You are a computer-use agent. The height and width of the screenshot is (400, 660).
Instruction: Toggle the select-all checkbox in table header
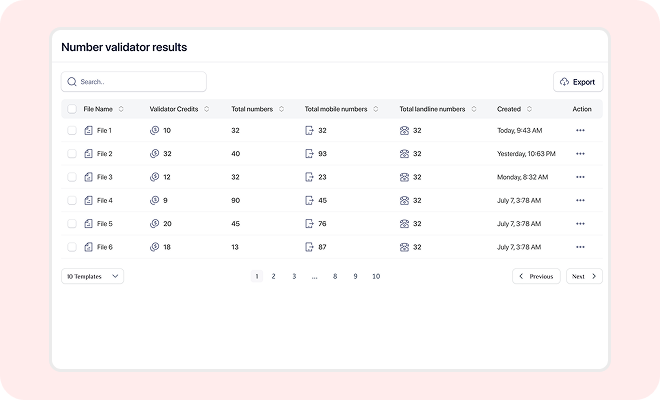pyautogui.click(x=72, y=109)
